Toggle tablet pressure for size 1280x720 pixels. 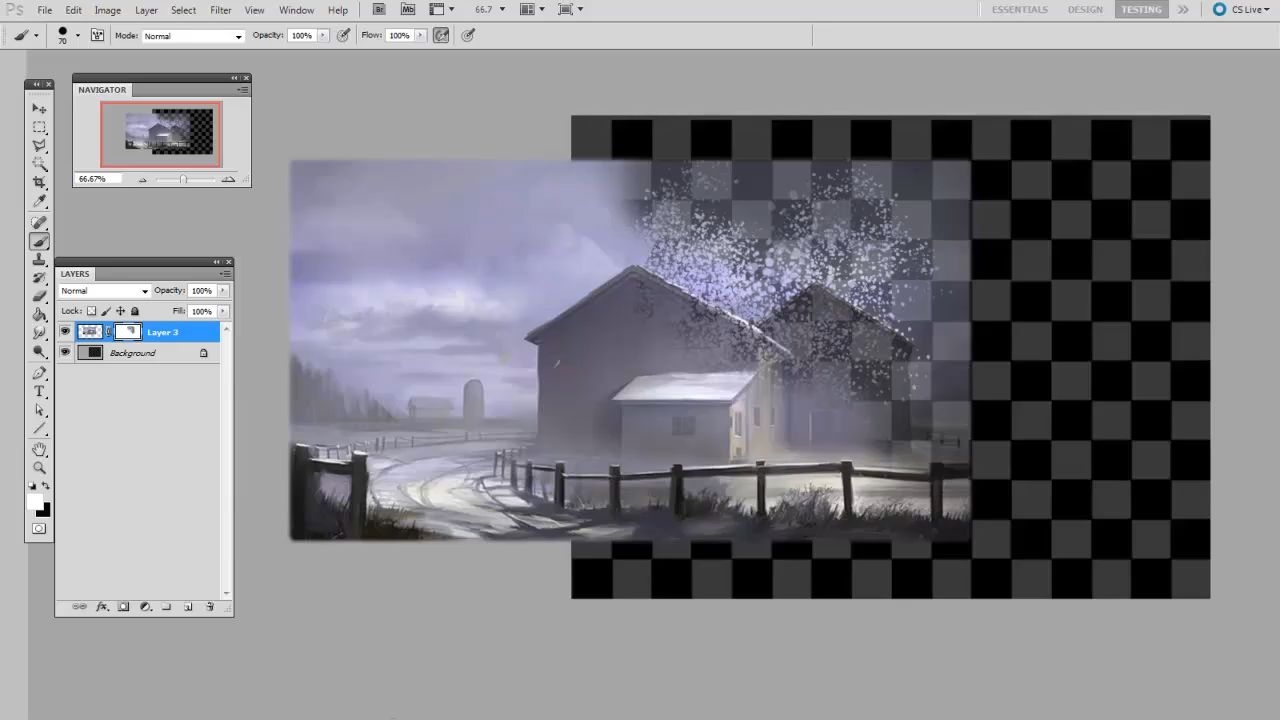pyautogui.click(x=468, y=35)
